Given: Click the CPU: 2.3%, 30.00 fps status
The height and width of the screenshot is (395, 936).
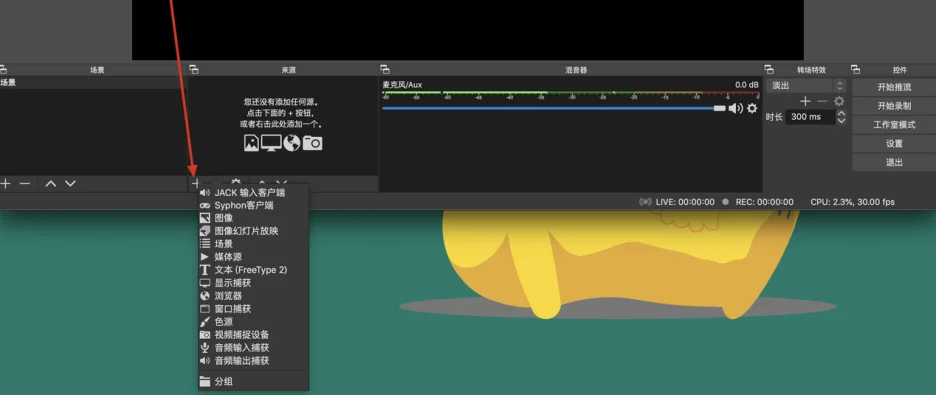Looking at the screenshot, I should click(852, 202).
